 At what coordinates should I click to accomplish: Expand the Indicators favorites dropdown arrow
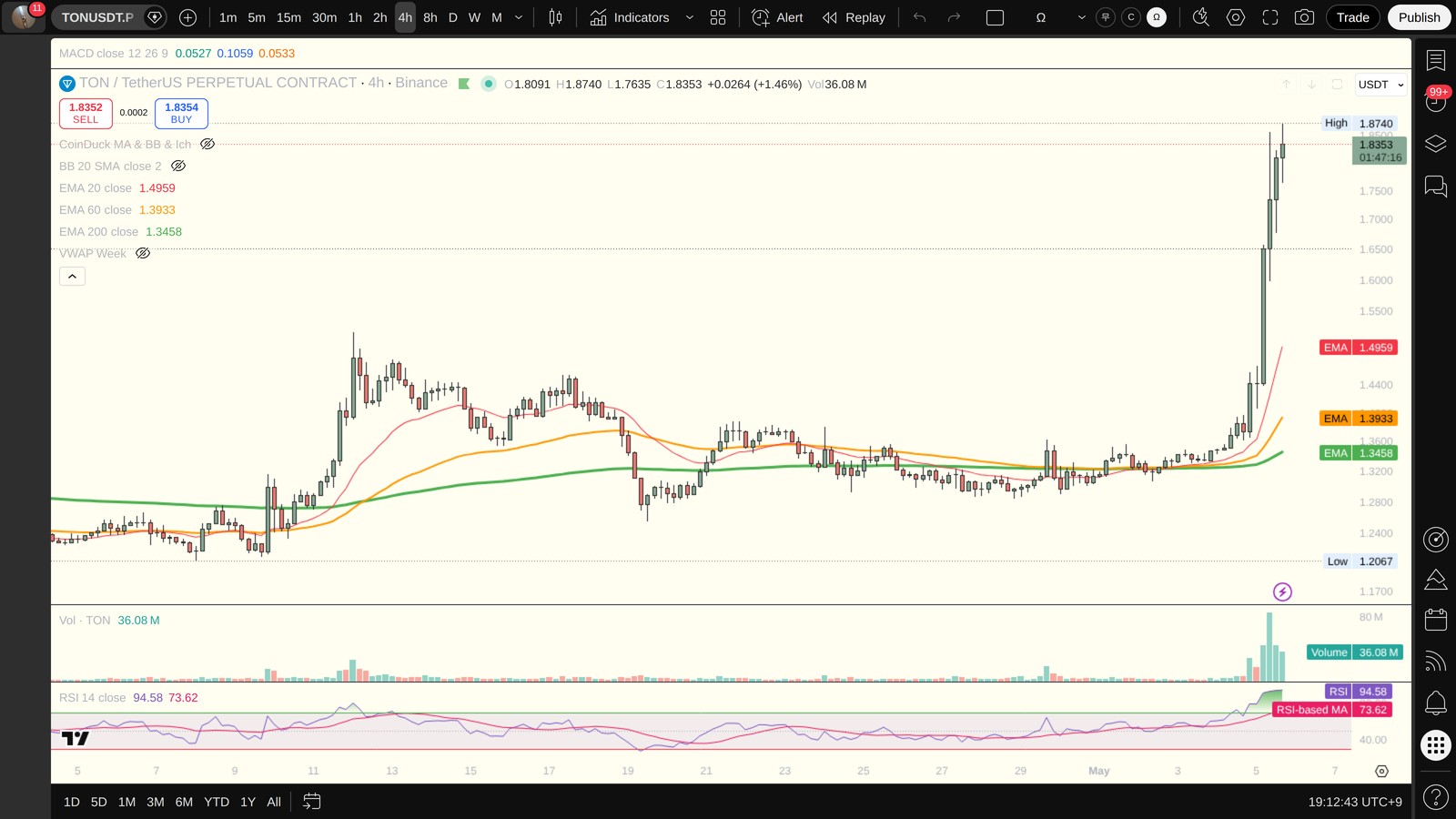[689, 17]
